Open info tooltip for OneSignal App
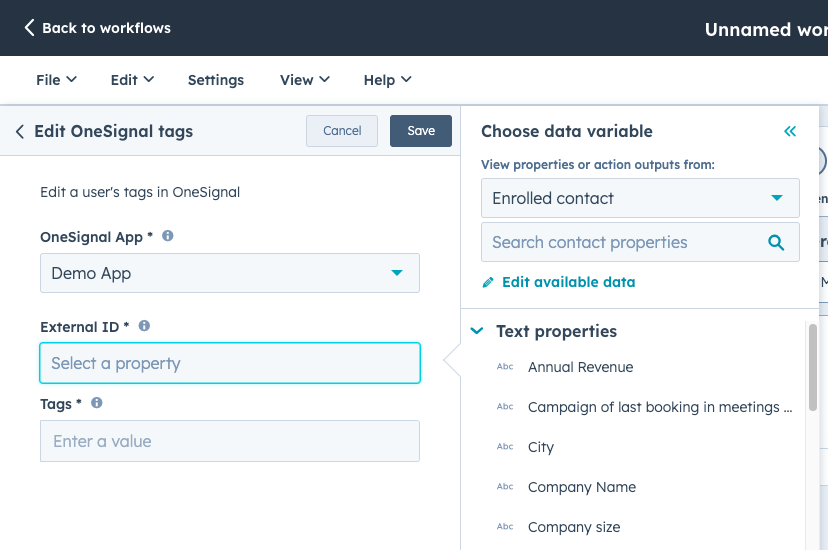Screen dimensions: 828x550 (x=167, y=236)
